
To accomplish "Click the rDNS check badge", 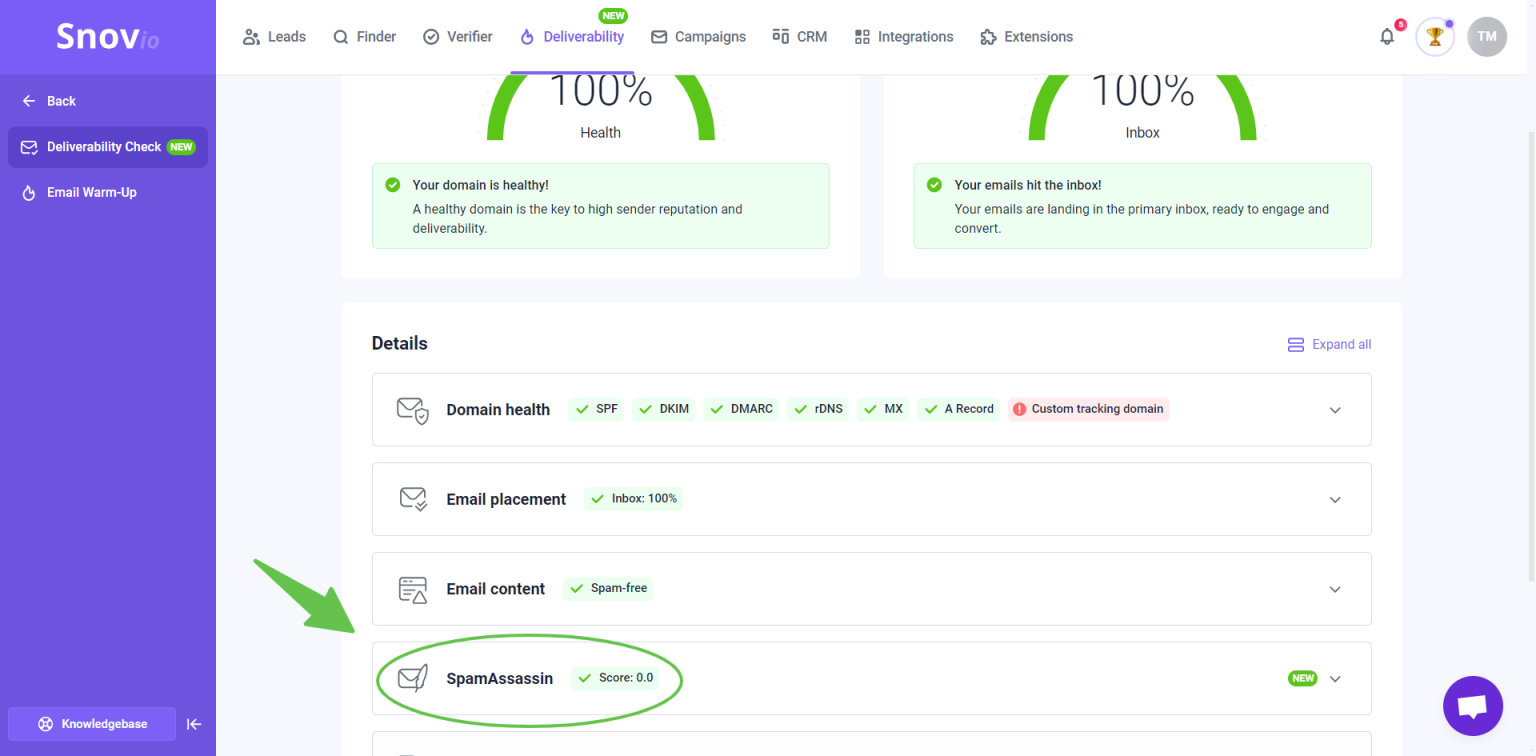I will click(x=818, y=409).
